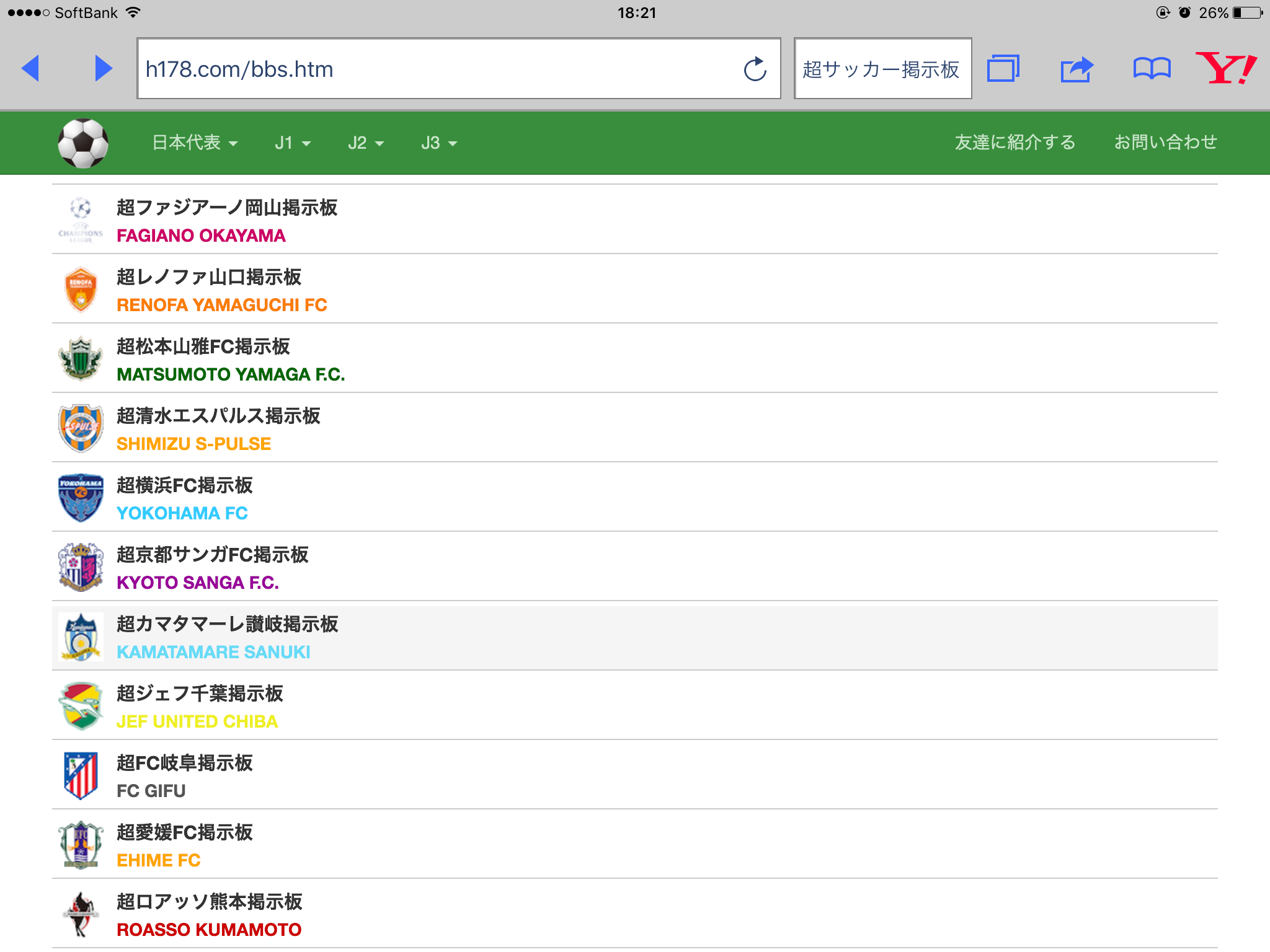Open bookmarks book icon
Image resolution: width=1270 pixels, height=952 pixels.
[1152, 68]
